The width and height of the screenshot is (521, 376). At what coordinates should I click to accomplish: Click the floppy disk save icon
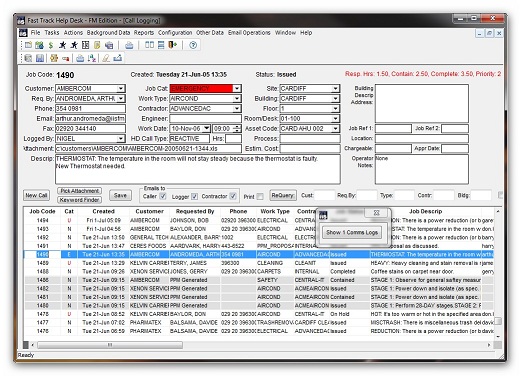point(40,58)
